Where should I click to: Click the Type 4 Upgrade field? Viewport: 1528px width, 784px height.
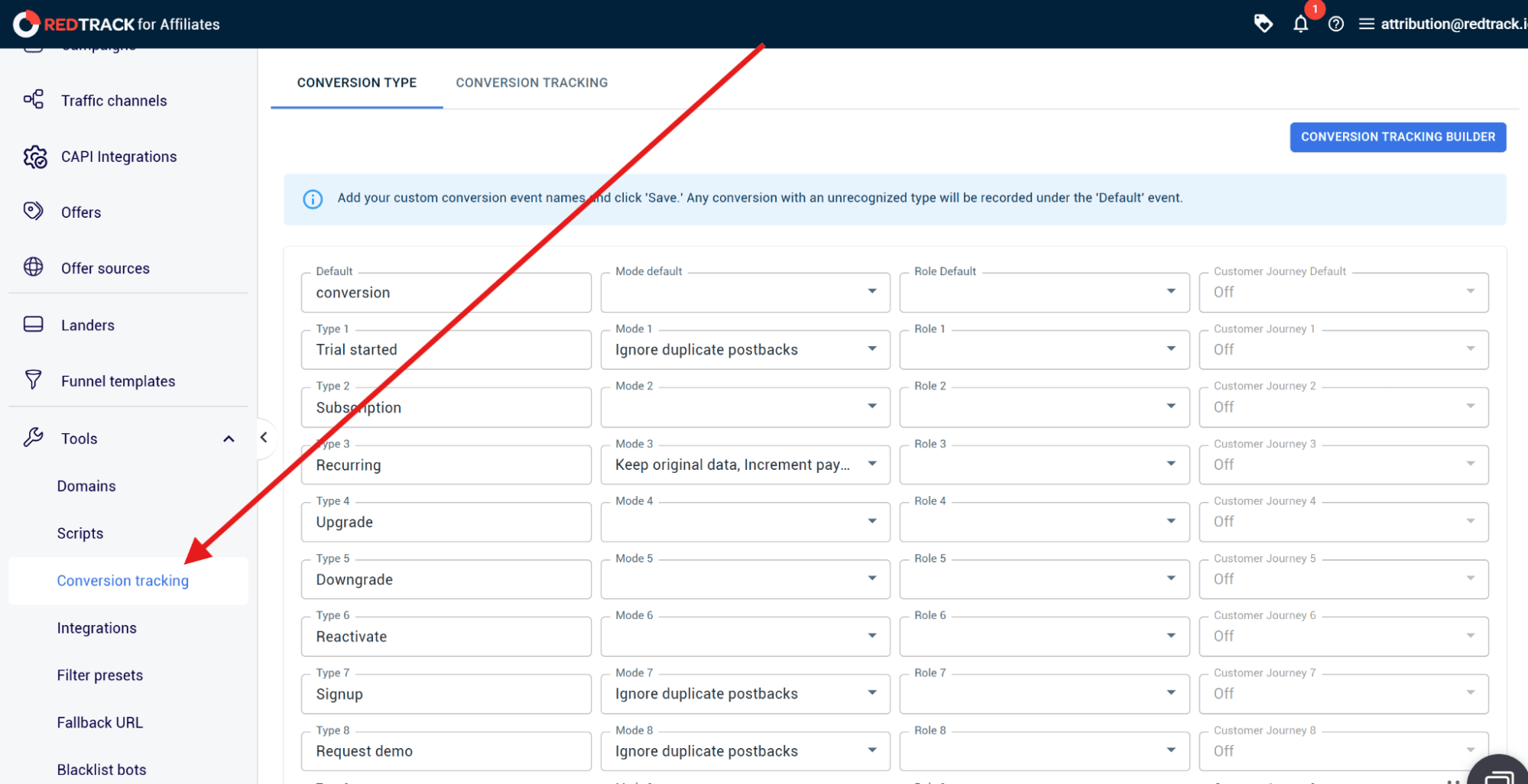click(446, 522)
